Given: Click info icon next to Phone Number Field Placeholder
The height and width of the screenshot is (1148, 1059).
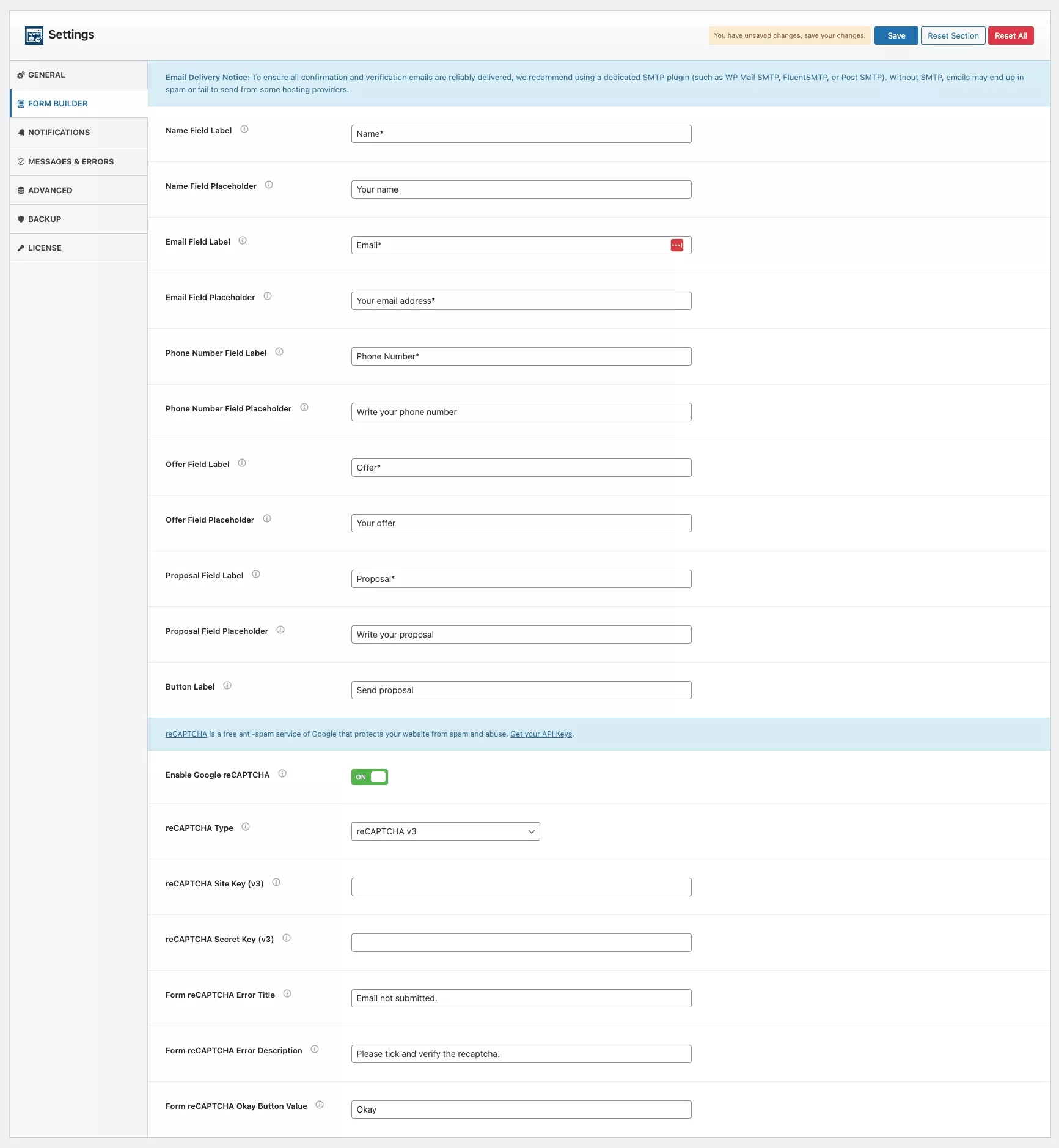Looking at the screenshot, I should pyautogui.click(x=304, y=408).
